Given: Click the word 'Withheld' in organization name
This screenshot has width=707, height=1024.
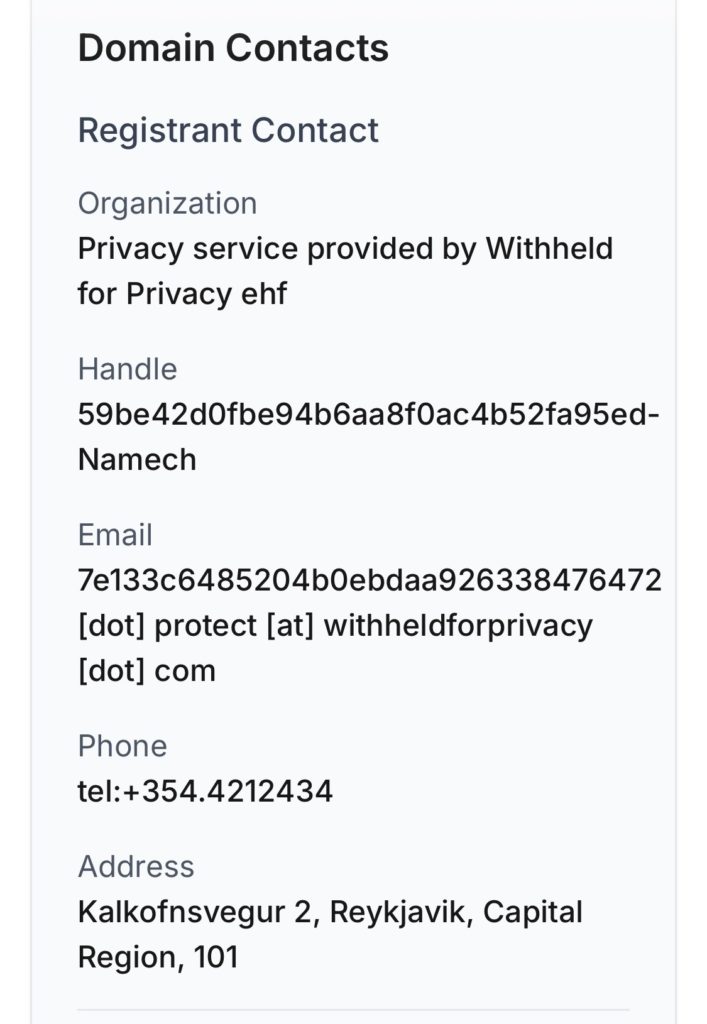Looking at the screenshot, I should click(x=549, y=248).
